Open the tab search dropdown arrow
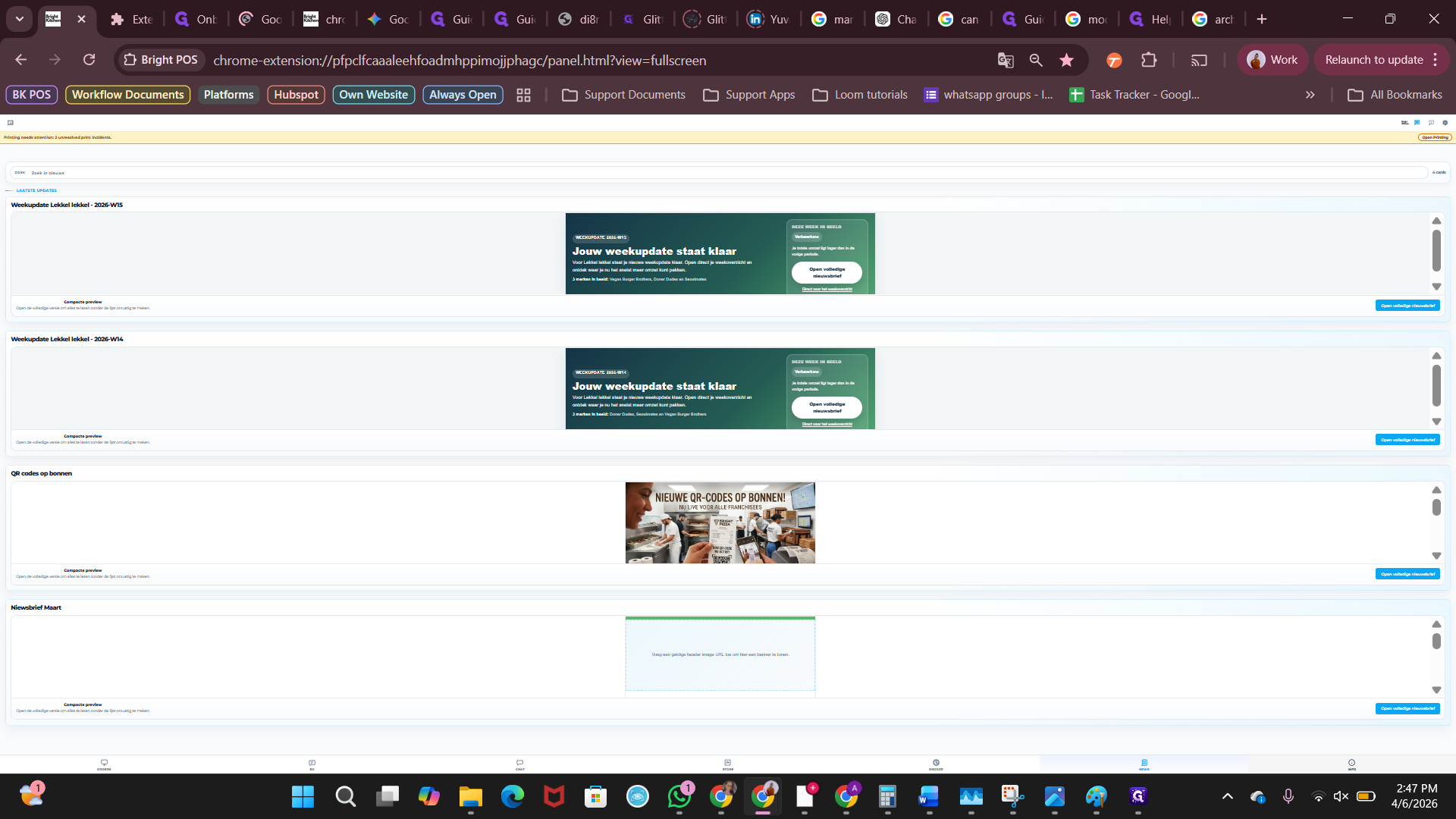Screen dimensions: 1456x819 [20, 19]
